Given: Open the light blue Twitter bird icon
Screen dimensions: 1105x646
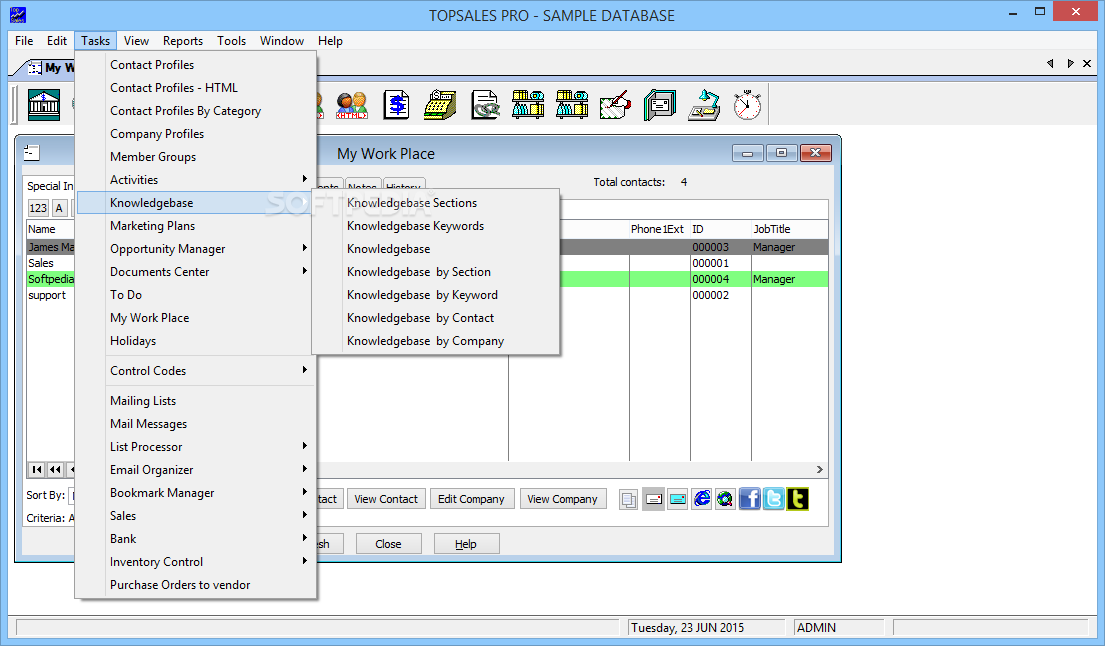Looking at the screenshot, I should 774,499.
